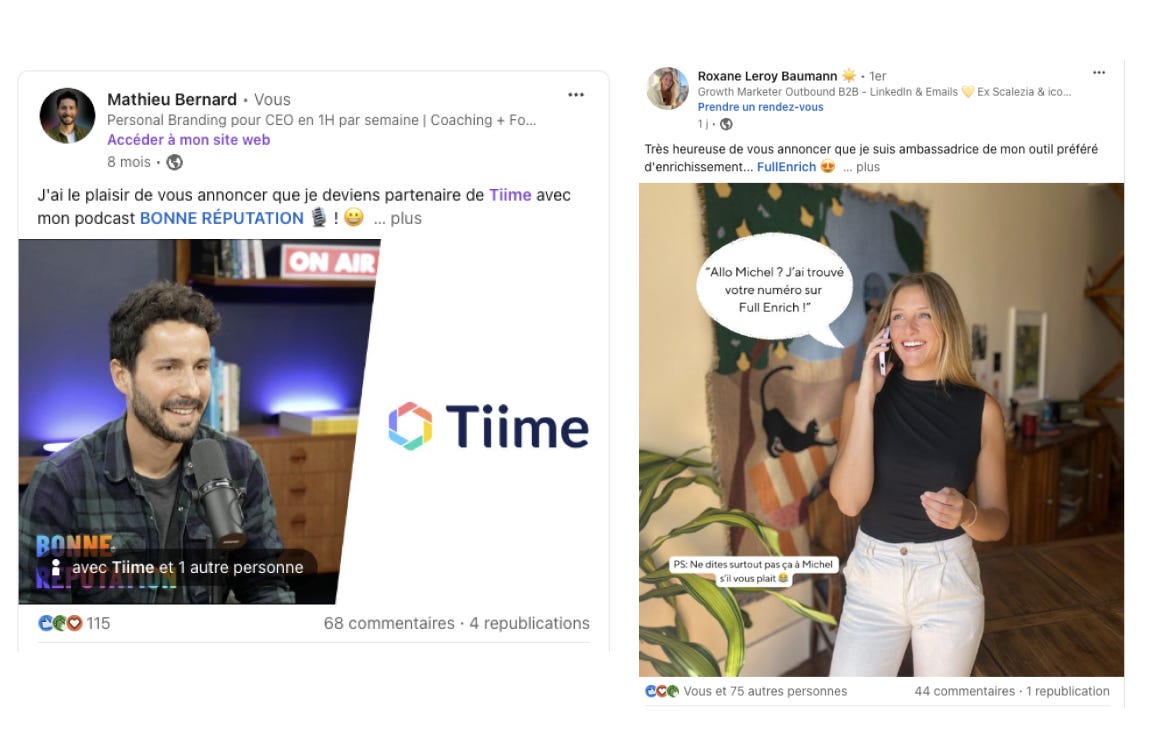Click the ON AIR sign in the podcast image
This screenshot has width=1150, height=740.
331,262
